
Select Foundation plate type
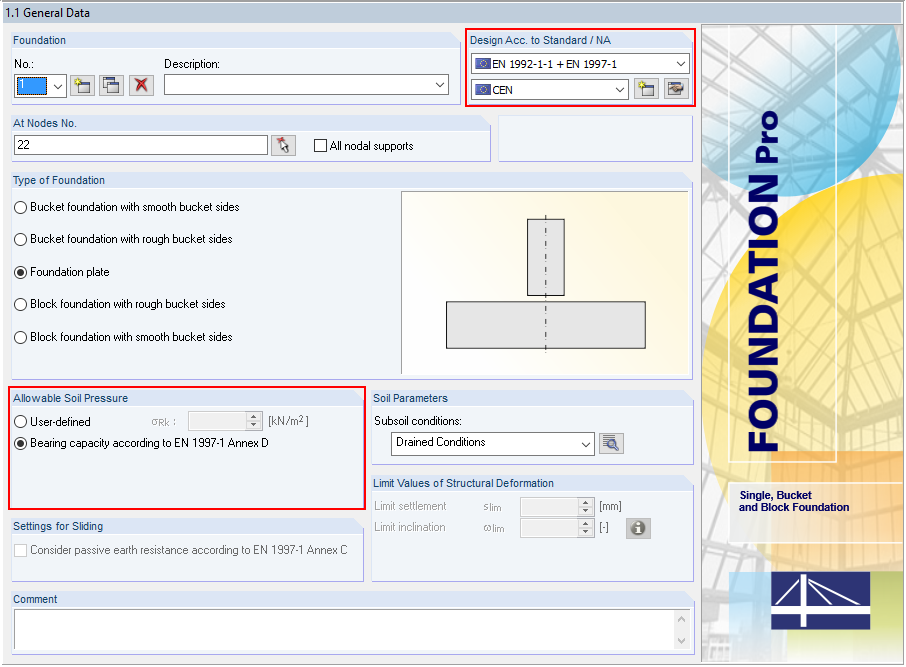click(x=20, y=272)
